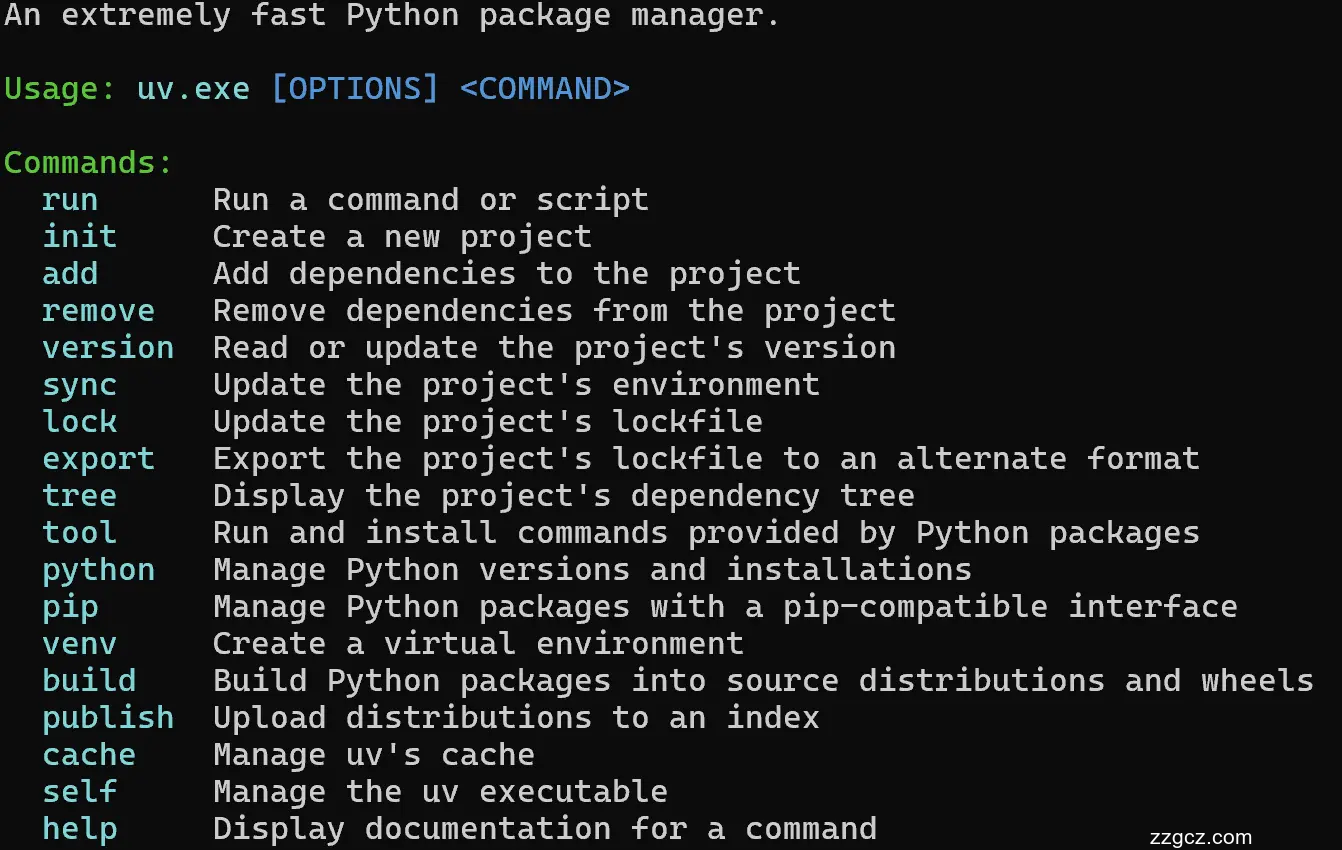Click the 'publish' command name
The width and height of the screenshot is (1342, 850).
coord(108,718)
